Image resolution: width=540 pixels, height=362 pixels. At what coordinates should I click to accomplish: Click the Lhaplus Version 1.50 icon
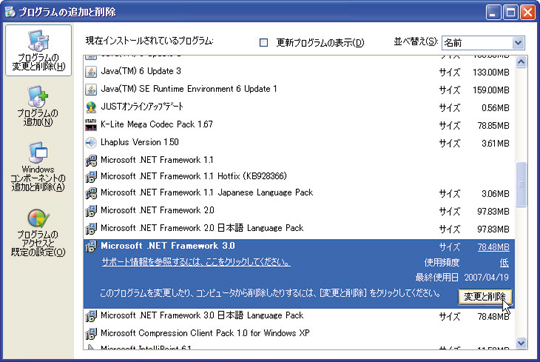click(91, 143)
